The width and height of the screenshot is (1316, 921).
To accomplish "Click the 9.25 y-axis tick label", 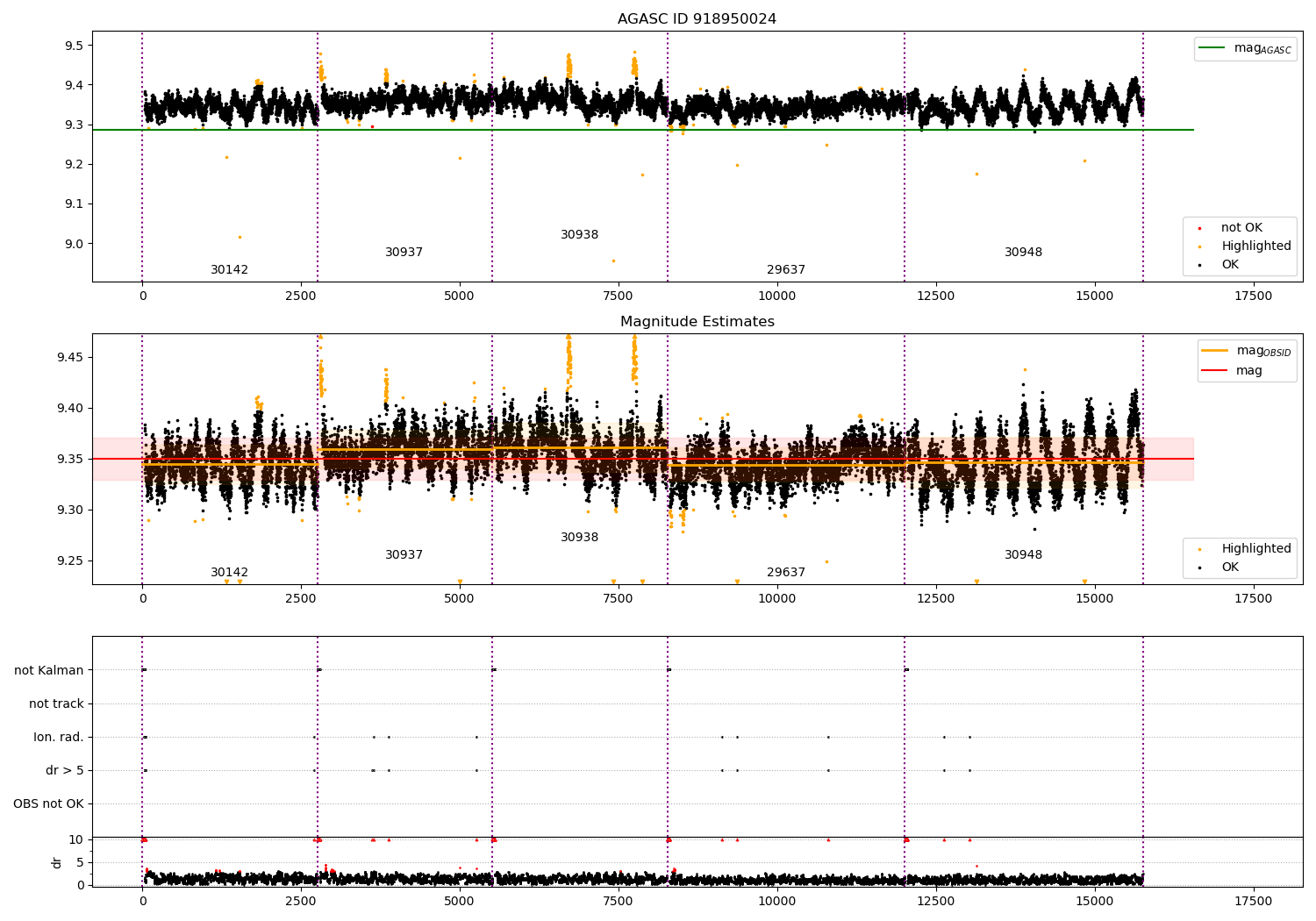I will point(70,560).
